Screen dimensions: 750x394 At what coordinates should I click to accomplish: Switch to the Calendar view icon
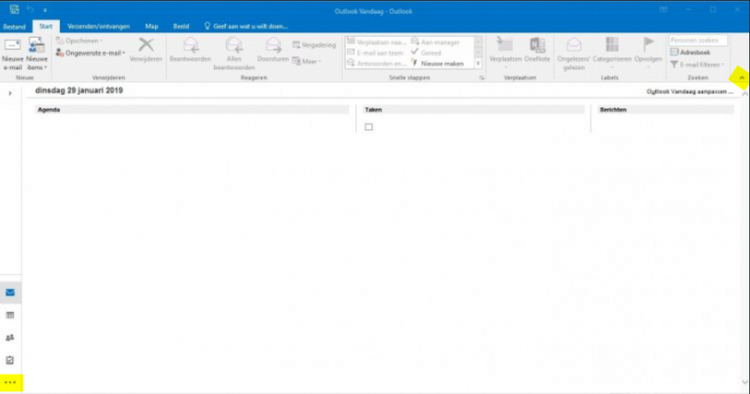[x=10, y=315]
